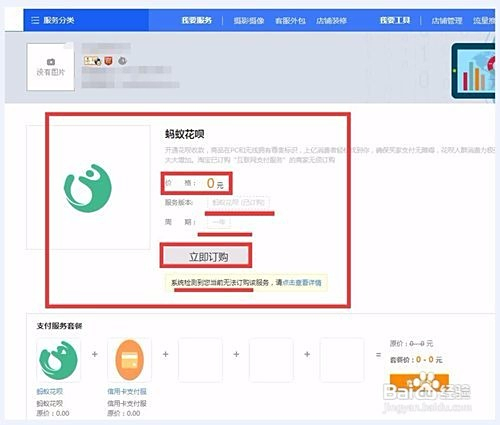Click the 没有图片 shop avatar placeholder

coord(51,67)
